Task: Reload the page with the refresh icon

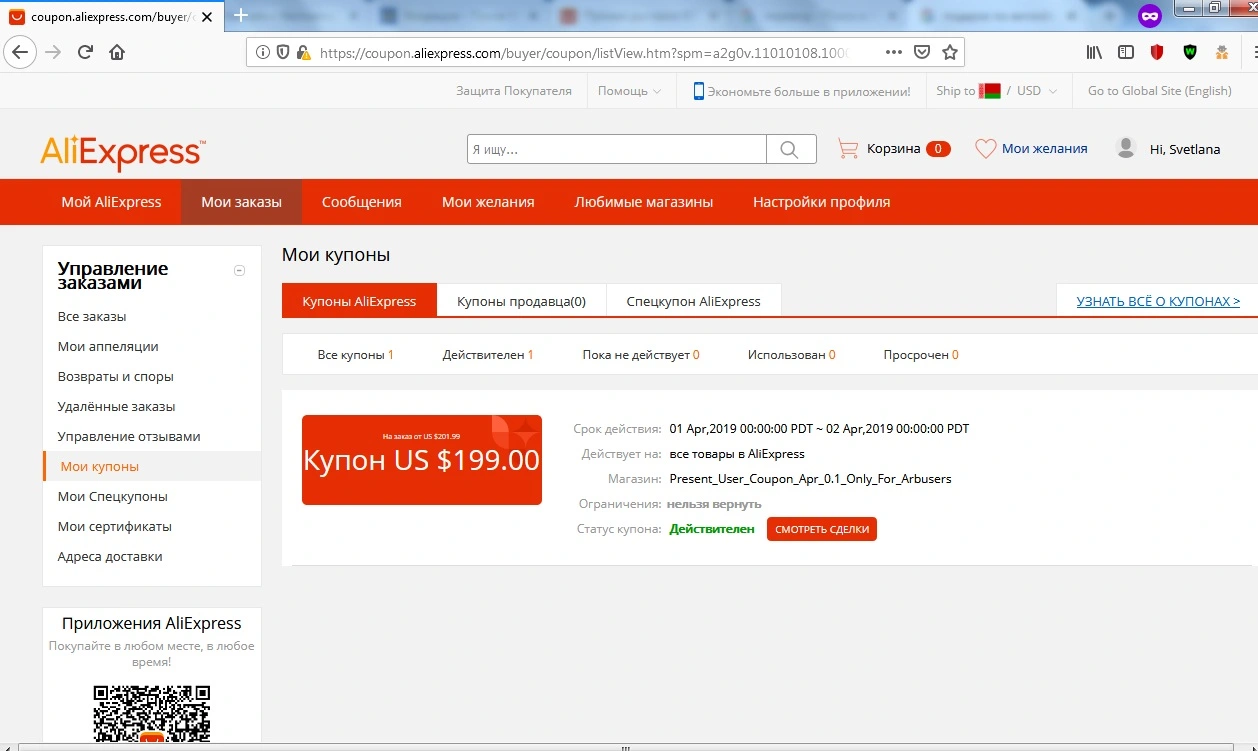Action: [x=85, y=53]
